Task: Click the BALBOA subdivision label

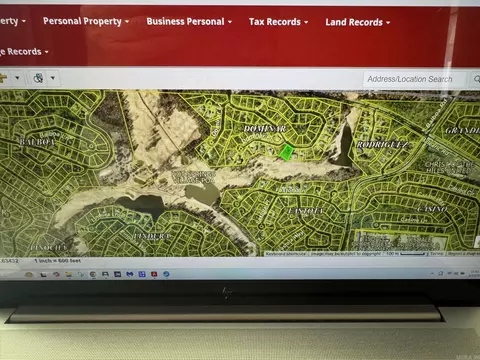Action: click(37, 142)
